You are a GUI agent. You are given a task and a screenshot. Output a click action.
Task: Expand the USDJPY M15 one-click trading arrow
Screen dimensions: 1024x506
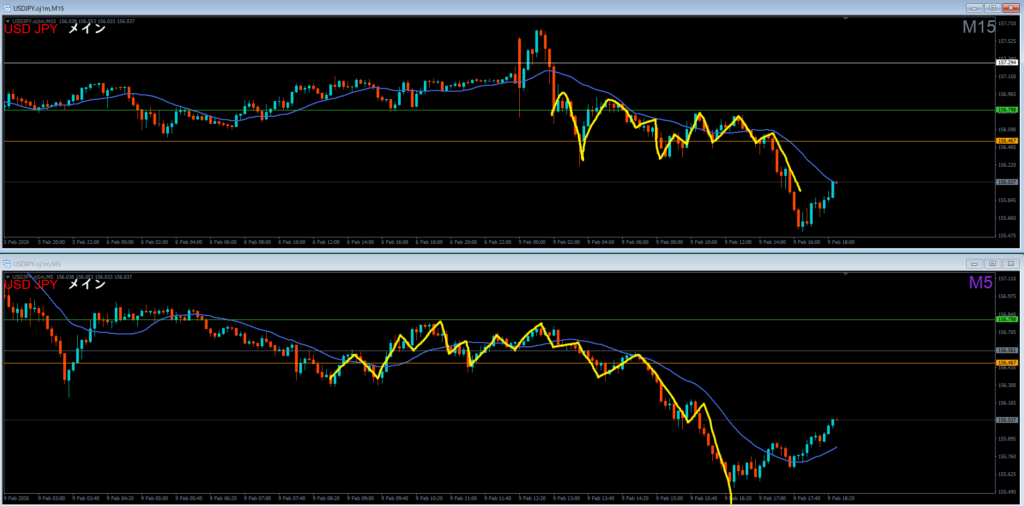pos(6,20)
